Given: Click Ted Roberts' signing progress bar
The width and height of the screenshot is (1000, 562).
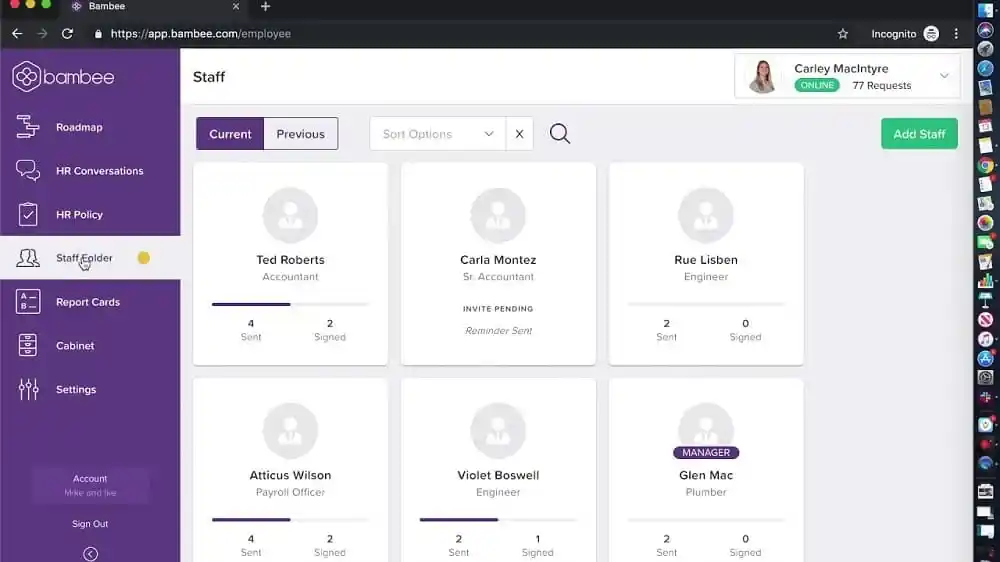Looking at the screenshot, I should pos(290,304).
